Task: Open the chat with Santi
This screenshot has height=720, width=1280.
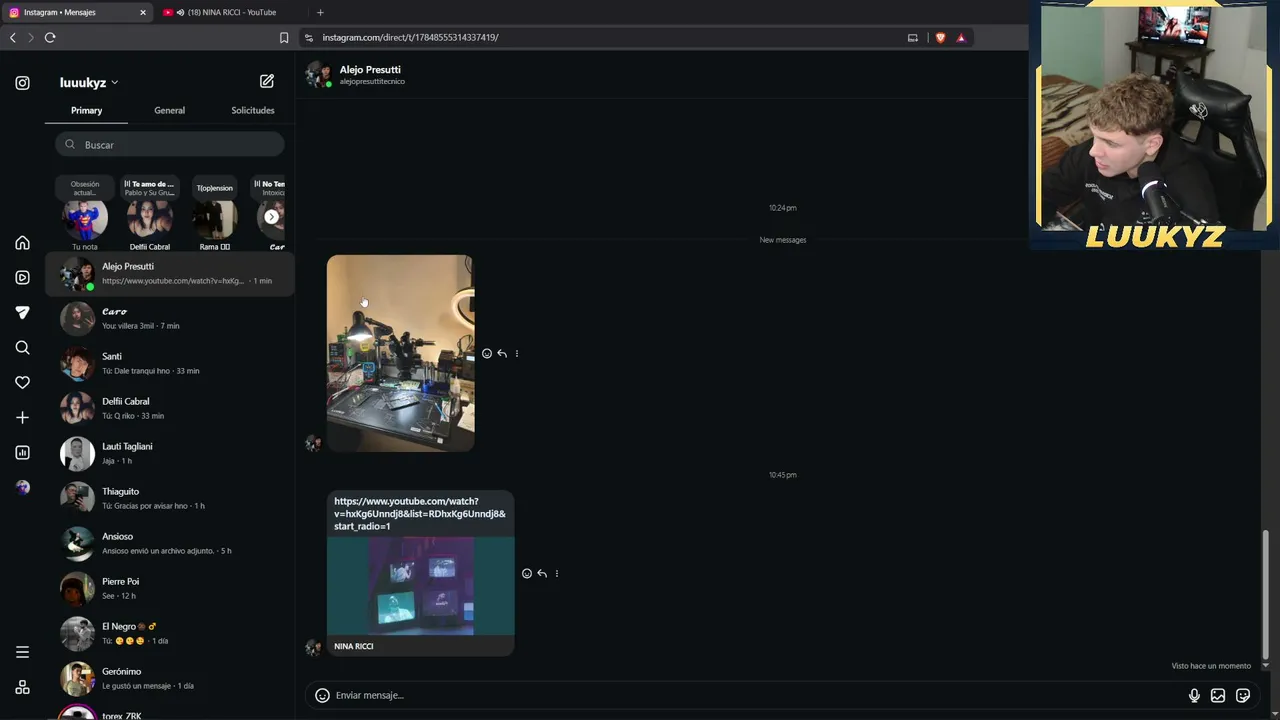Action: tap(170, 363)
